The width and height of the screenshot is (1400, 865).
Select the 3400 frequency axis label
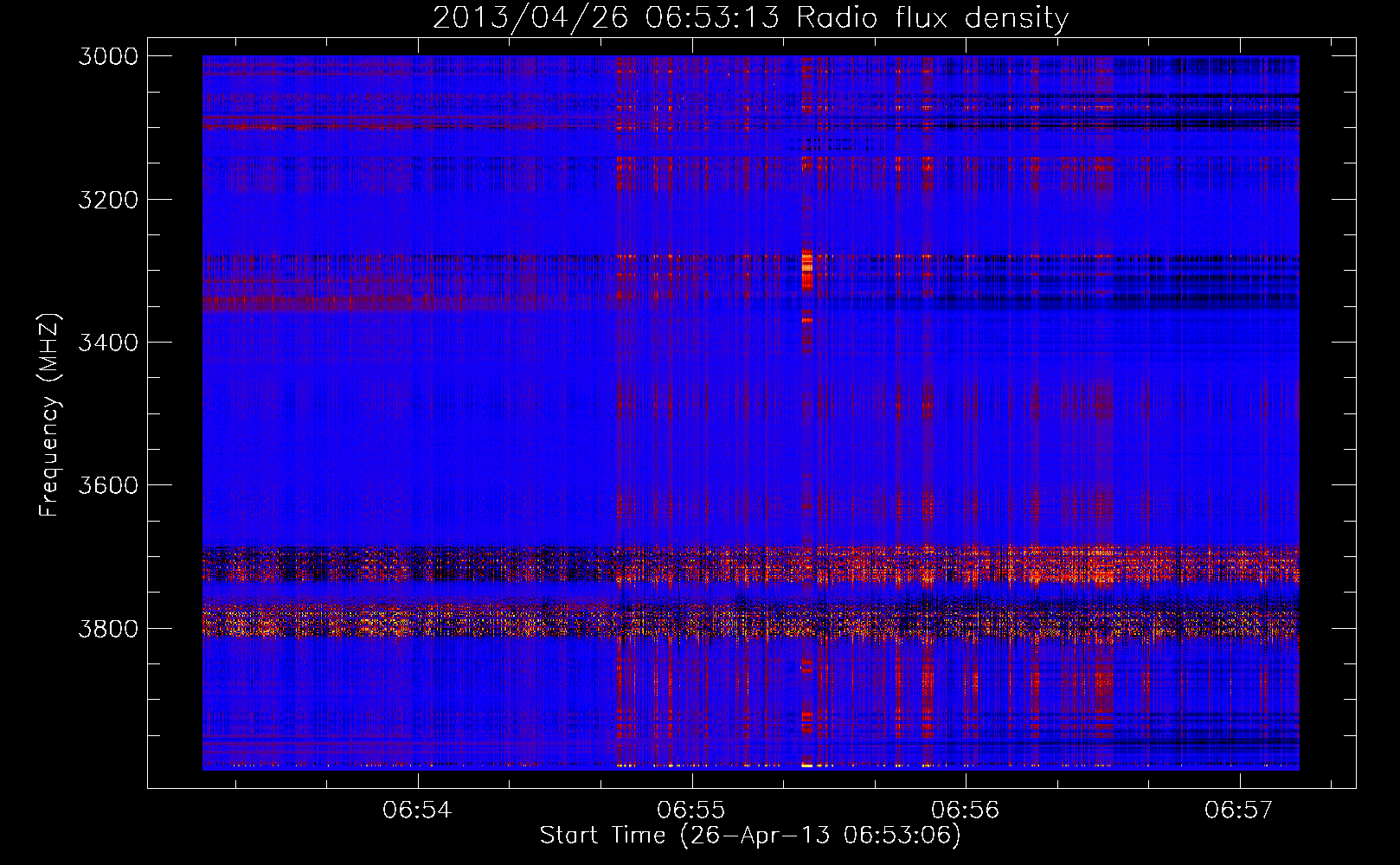[108, 343]
